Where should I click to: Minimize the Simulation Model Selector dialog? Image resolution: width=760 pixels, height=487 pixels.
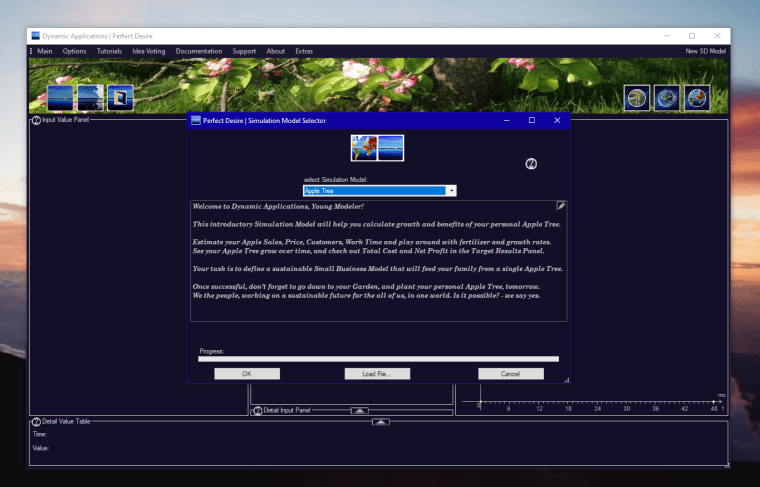point(507,120)
